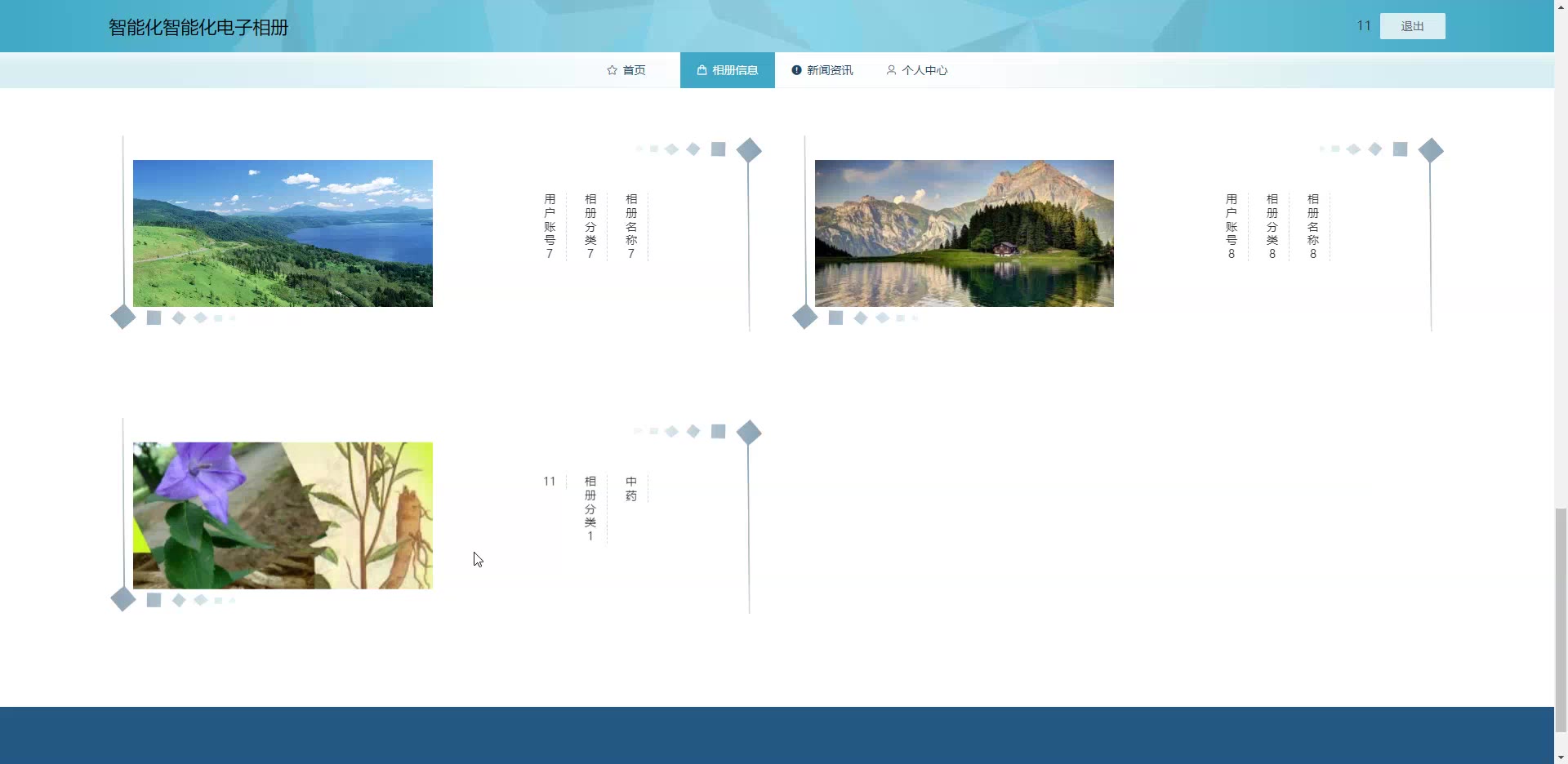Switch to the 相册信息 tab
This screenshot has height=764, width=1568.
pyautogui.click(x=727, y=70)
